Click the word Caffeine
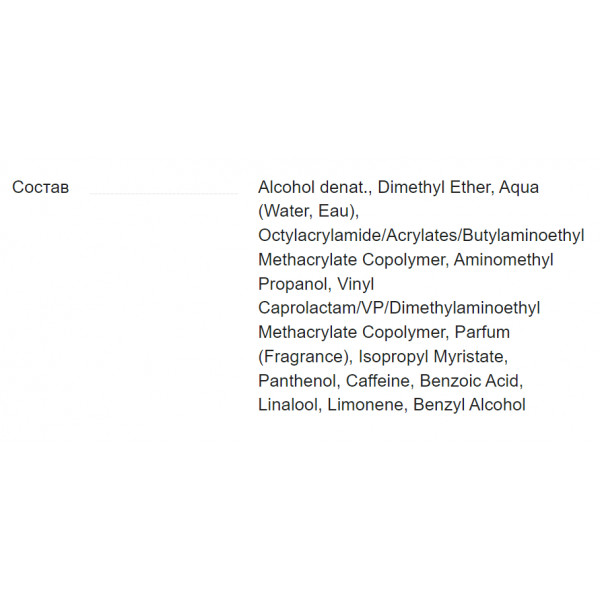The image size is (600, 600). [x=379, y=381]
